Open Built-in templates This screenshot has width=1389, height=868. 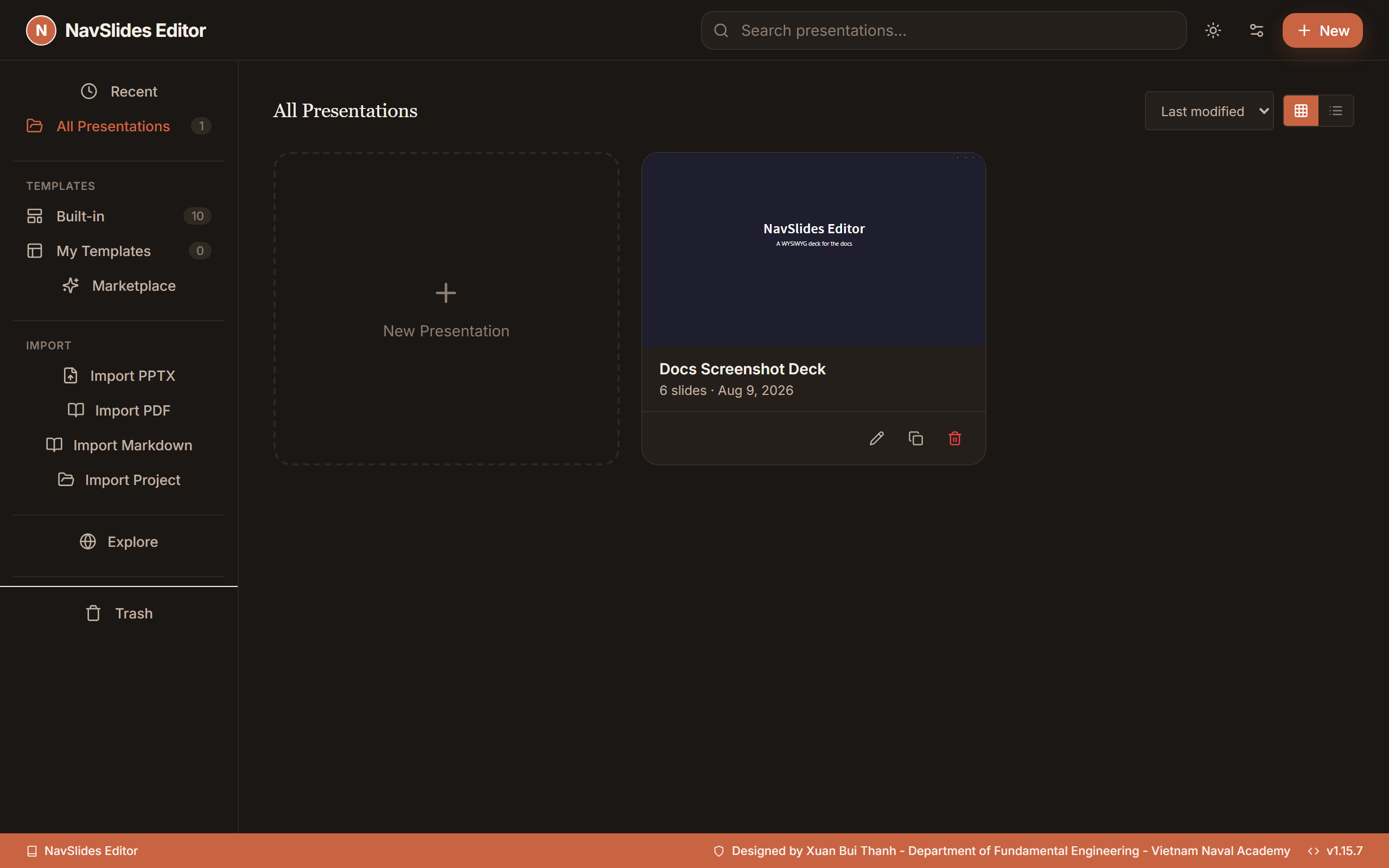pos(119,216)
